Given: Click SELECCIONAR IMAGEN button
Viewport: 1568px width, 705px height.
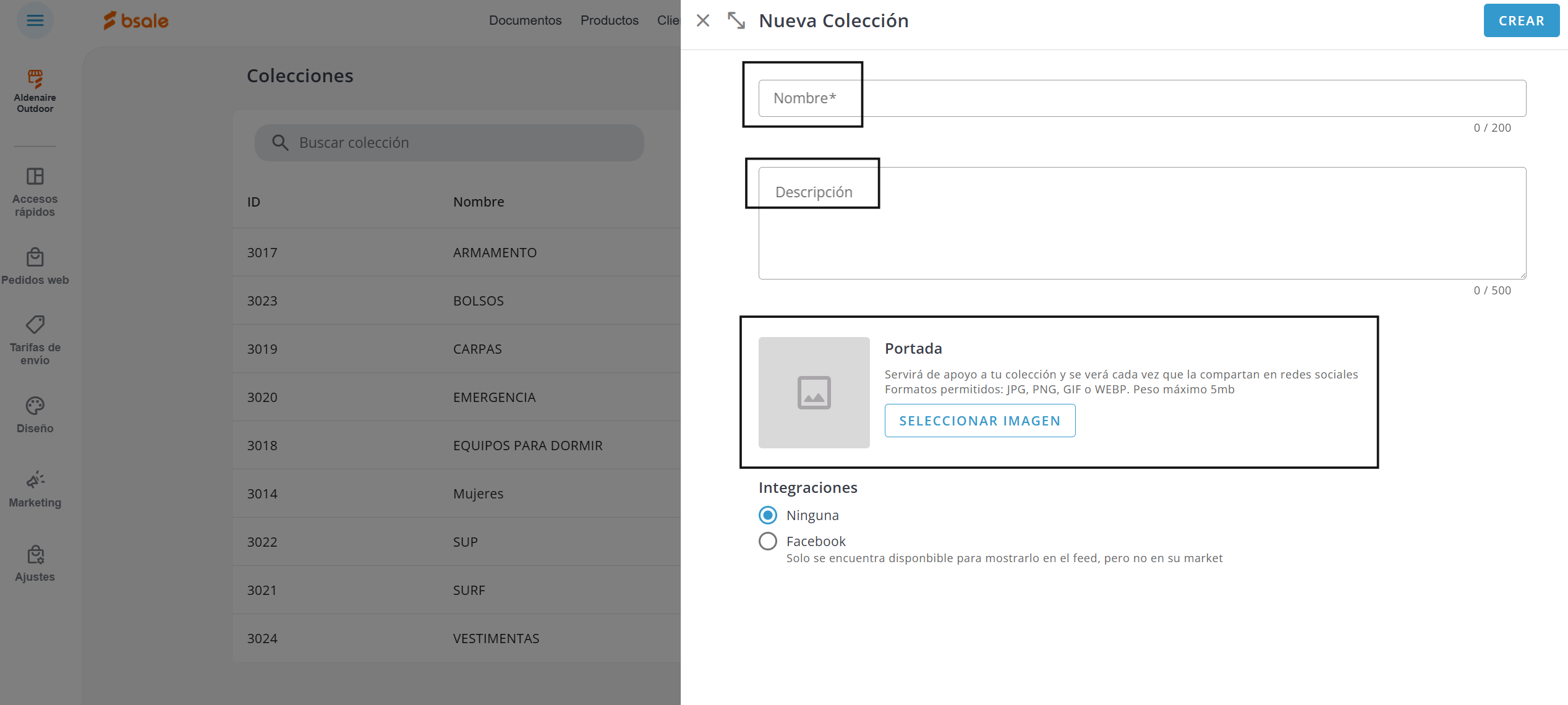Looking at the screenshot, I should [x=979, y=421].
